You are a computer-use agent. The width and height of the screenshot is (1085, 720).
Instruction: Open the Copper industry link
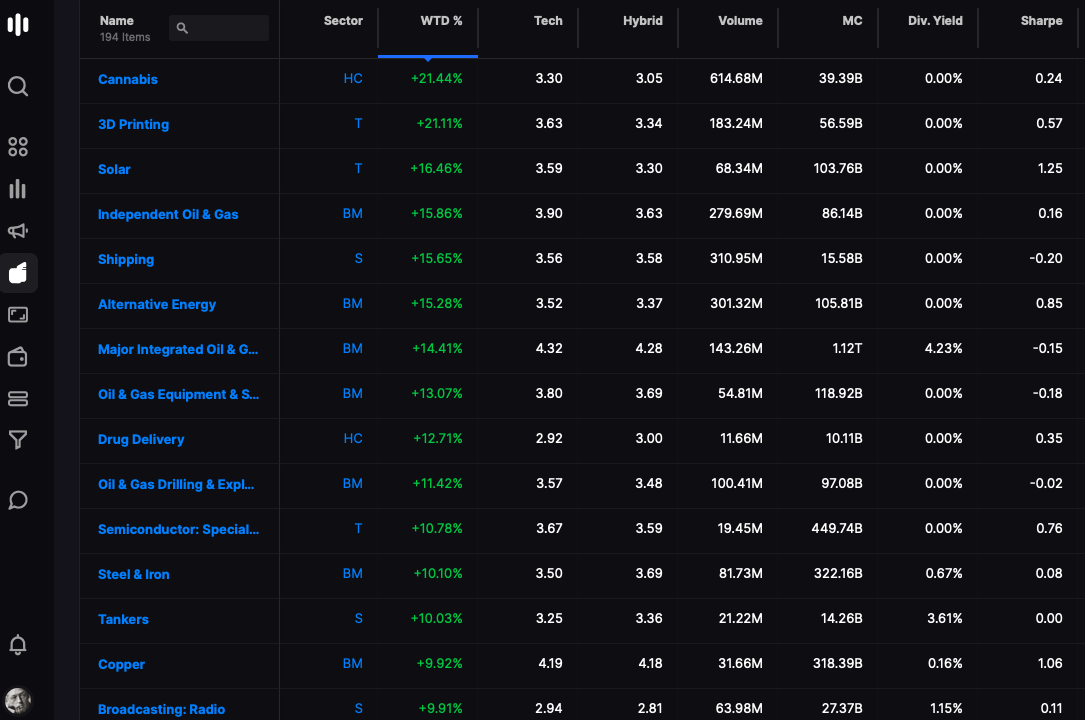pos(121,664)
